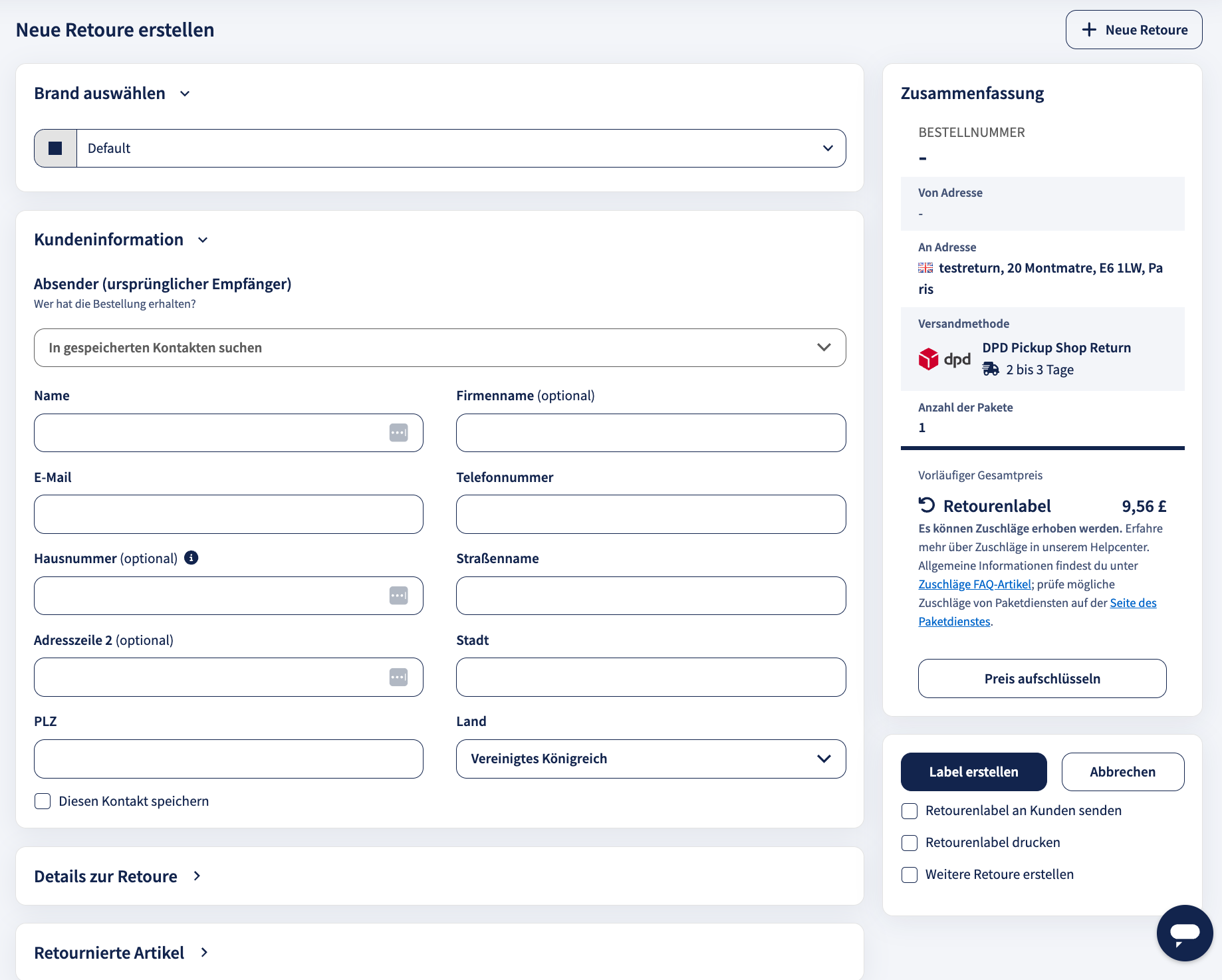Click the 9,56 £ price value

(1144, 507)
